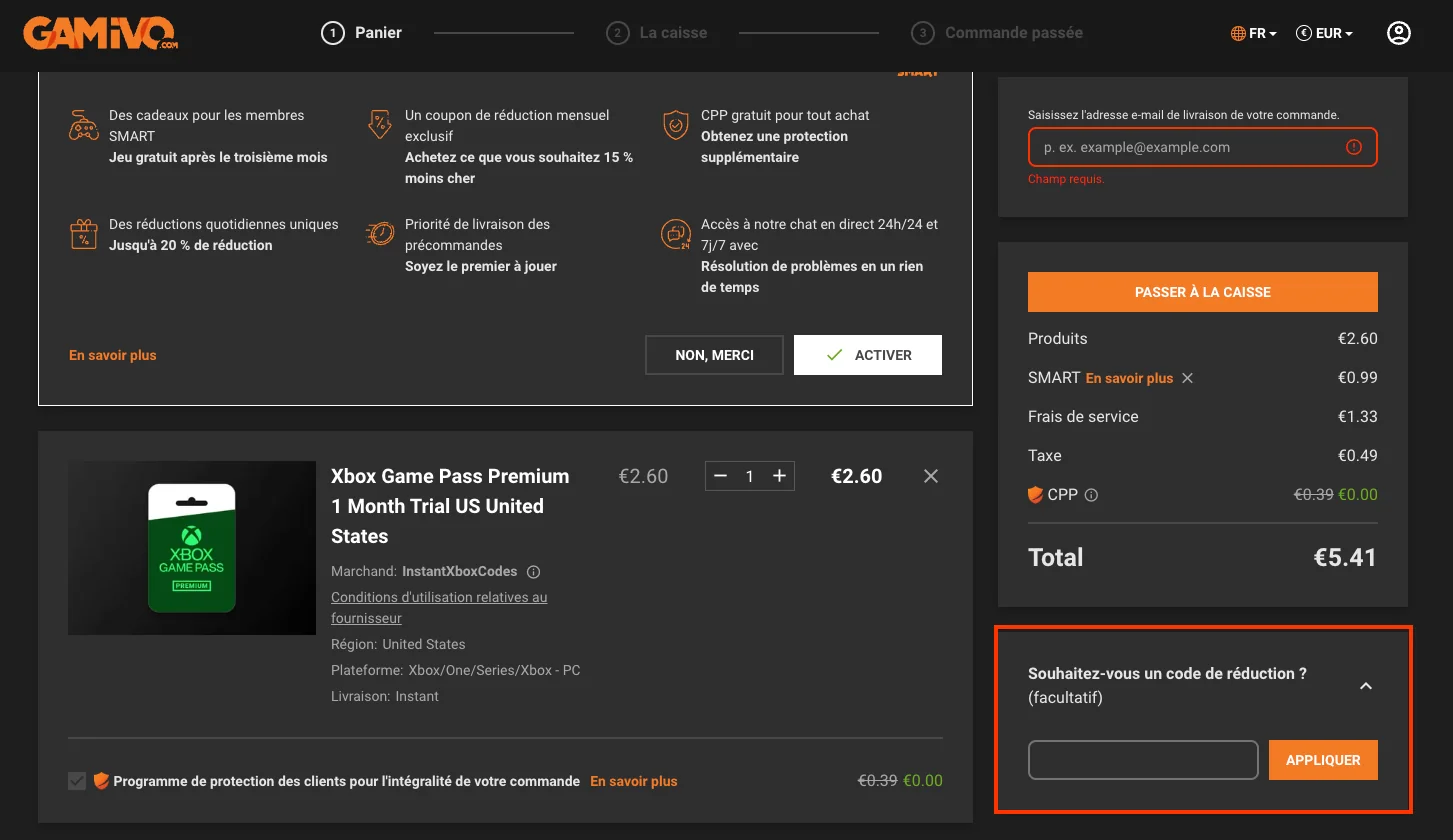This screenshot has height=840, width=1453.
Task: Open En savoir plus in SMART banner
Action: click(113, 355)
